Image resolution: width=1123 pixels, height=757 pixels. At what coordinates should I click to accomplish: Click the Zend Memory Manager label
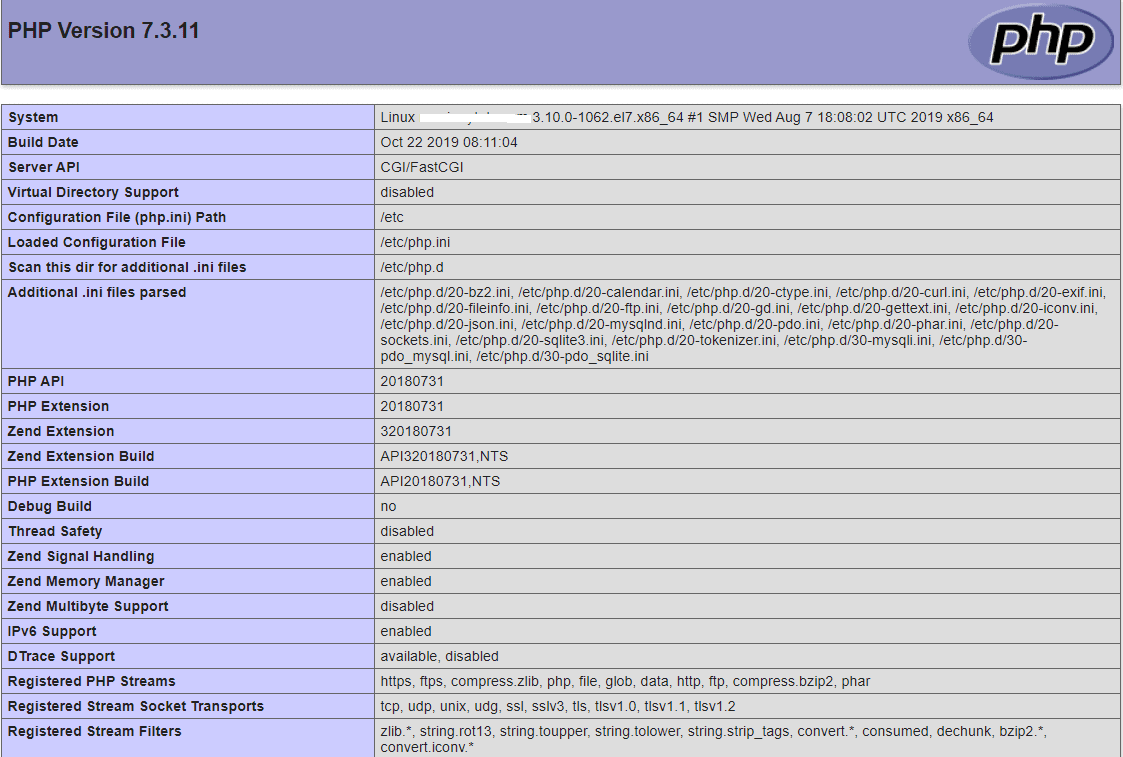coord(86,582)
